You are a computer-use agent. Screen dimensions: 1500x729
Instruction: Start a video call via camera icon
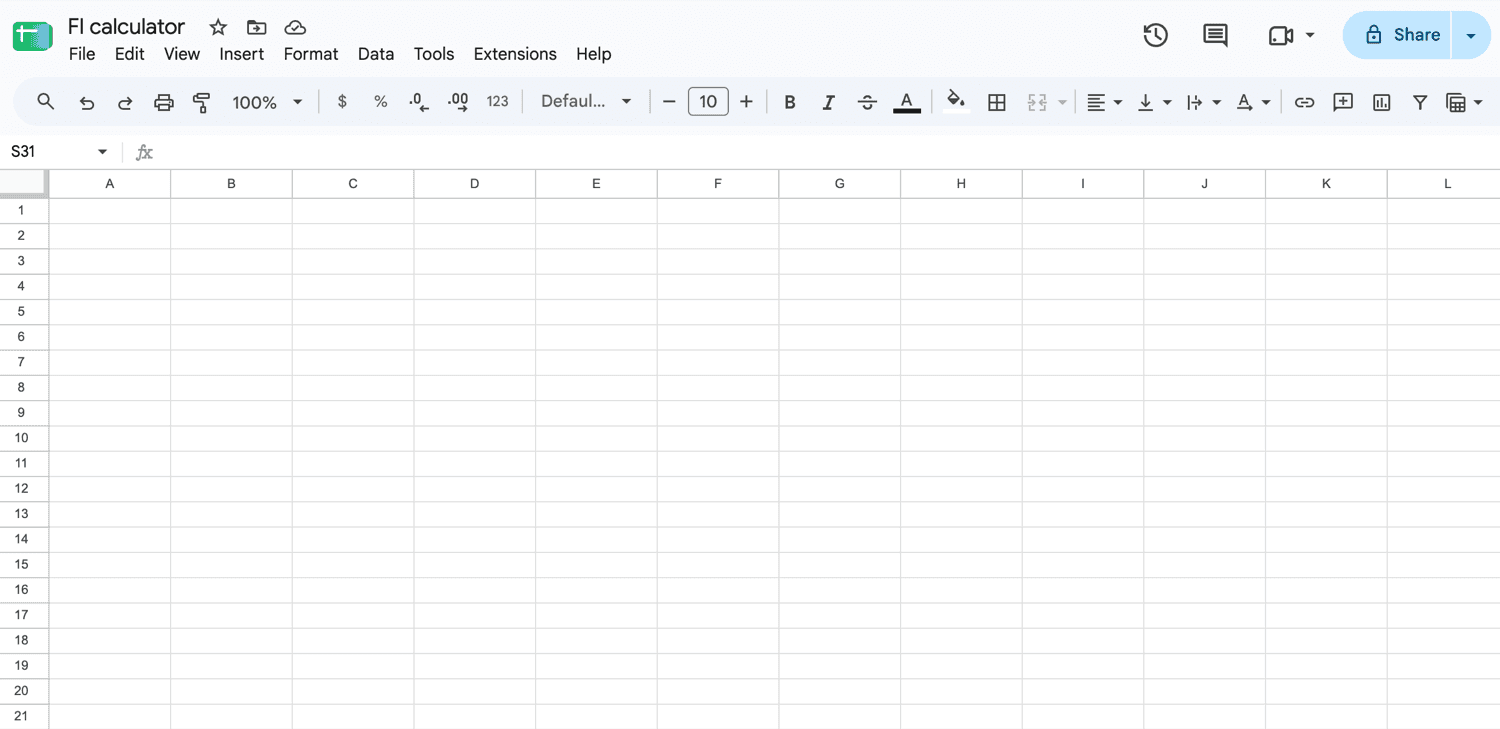pyautogui.click(x=1281, y=35)
